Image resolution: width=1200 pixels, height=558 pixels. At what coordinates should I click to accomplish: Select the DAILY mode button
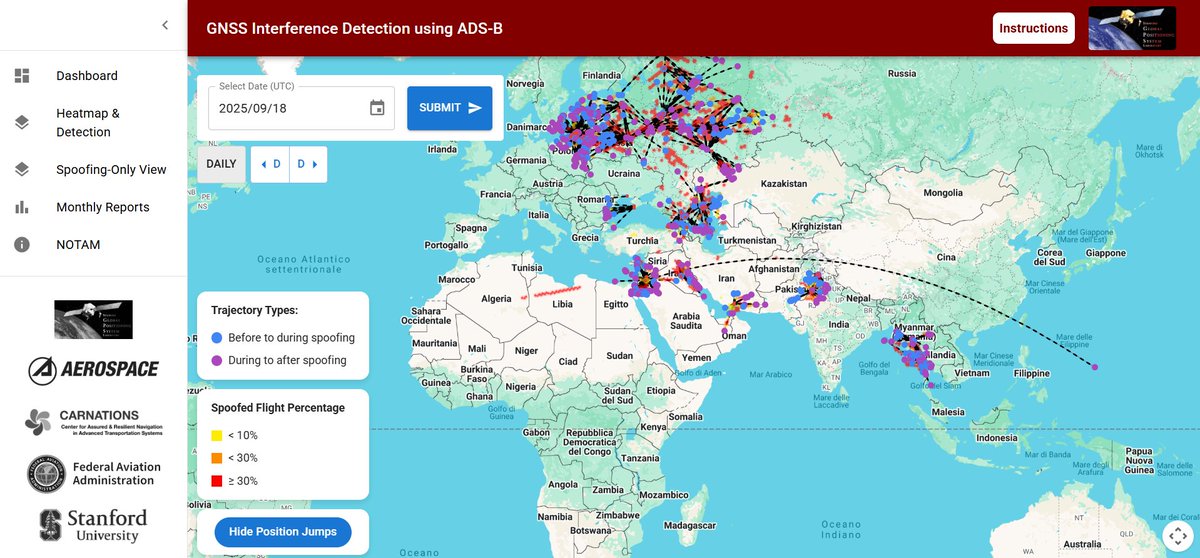click(221, 164)
